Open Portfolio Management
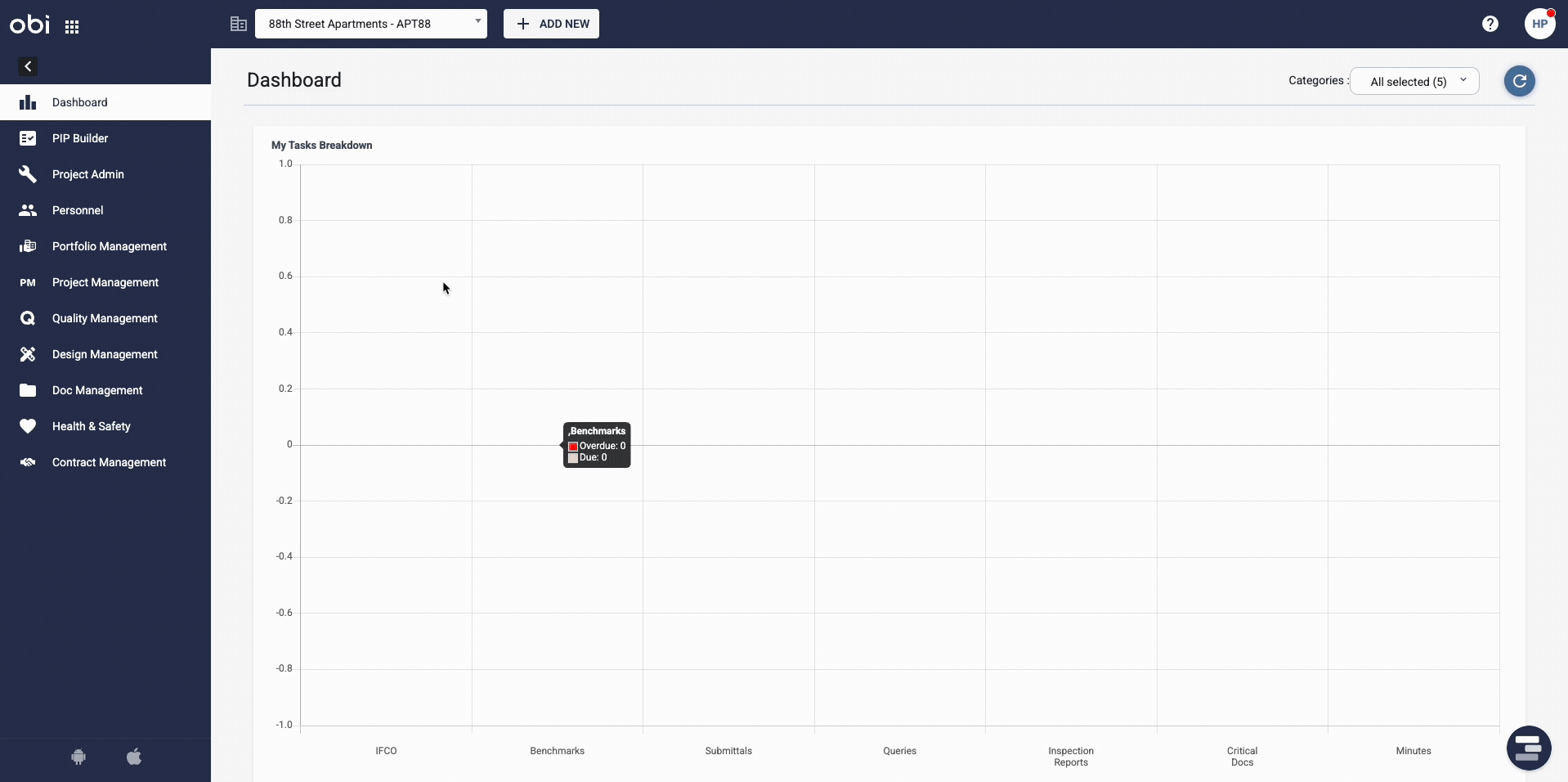1568x782 pixels. click(109, 246)
